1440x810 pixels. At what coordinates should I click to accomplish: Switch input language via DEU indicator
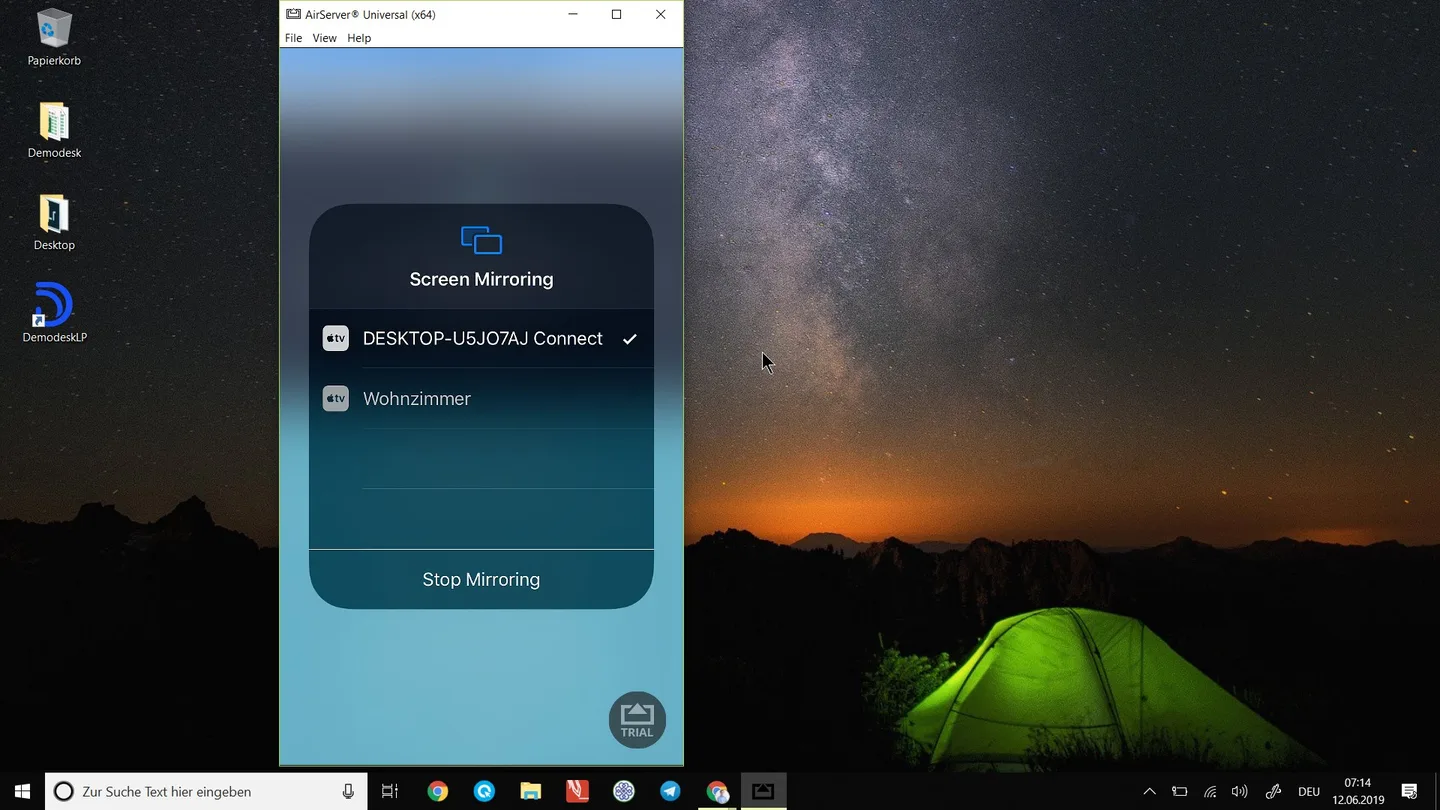1309,791
